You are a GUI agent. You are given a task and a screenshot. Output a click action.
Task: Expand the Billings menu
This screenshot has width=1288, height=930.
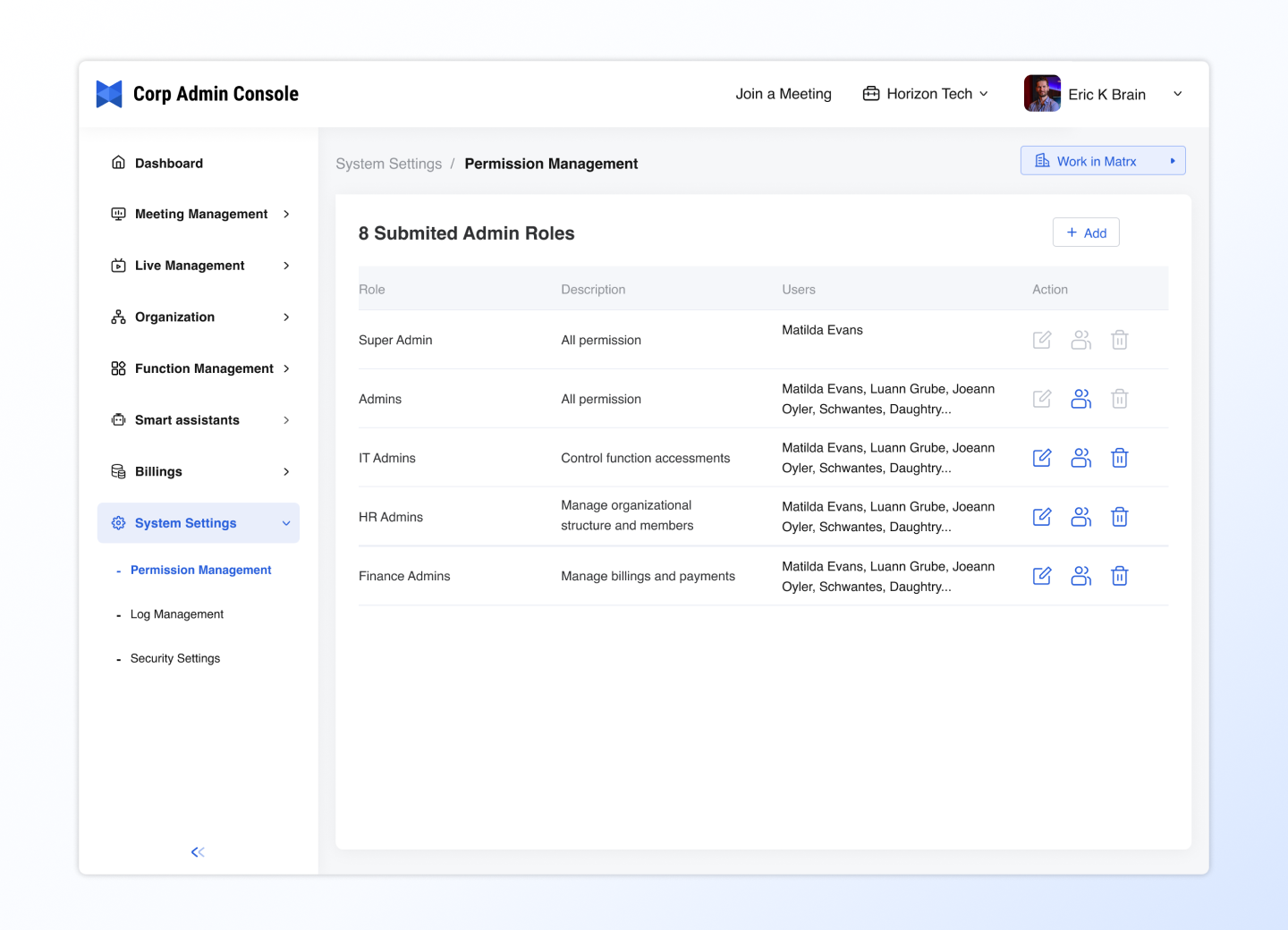coord(200,471)
